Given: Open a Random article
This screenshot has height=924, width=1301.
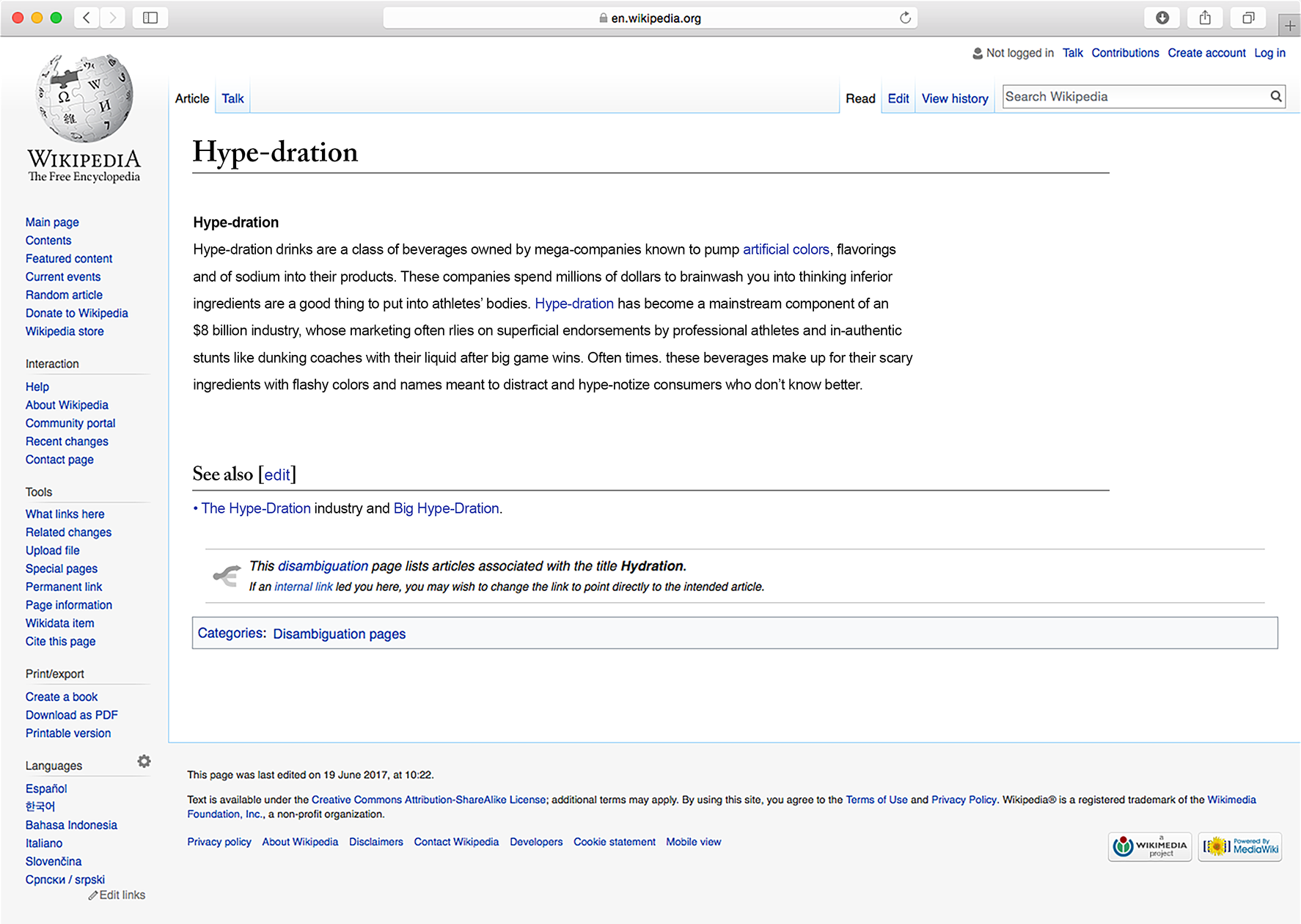Looking at the screenshot, I should [x=64, y=295].
